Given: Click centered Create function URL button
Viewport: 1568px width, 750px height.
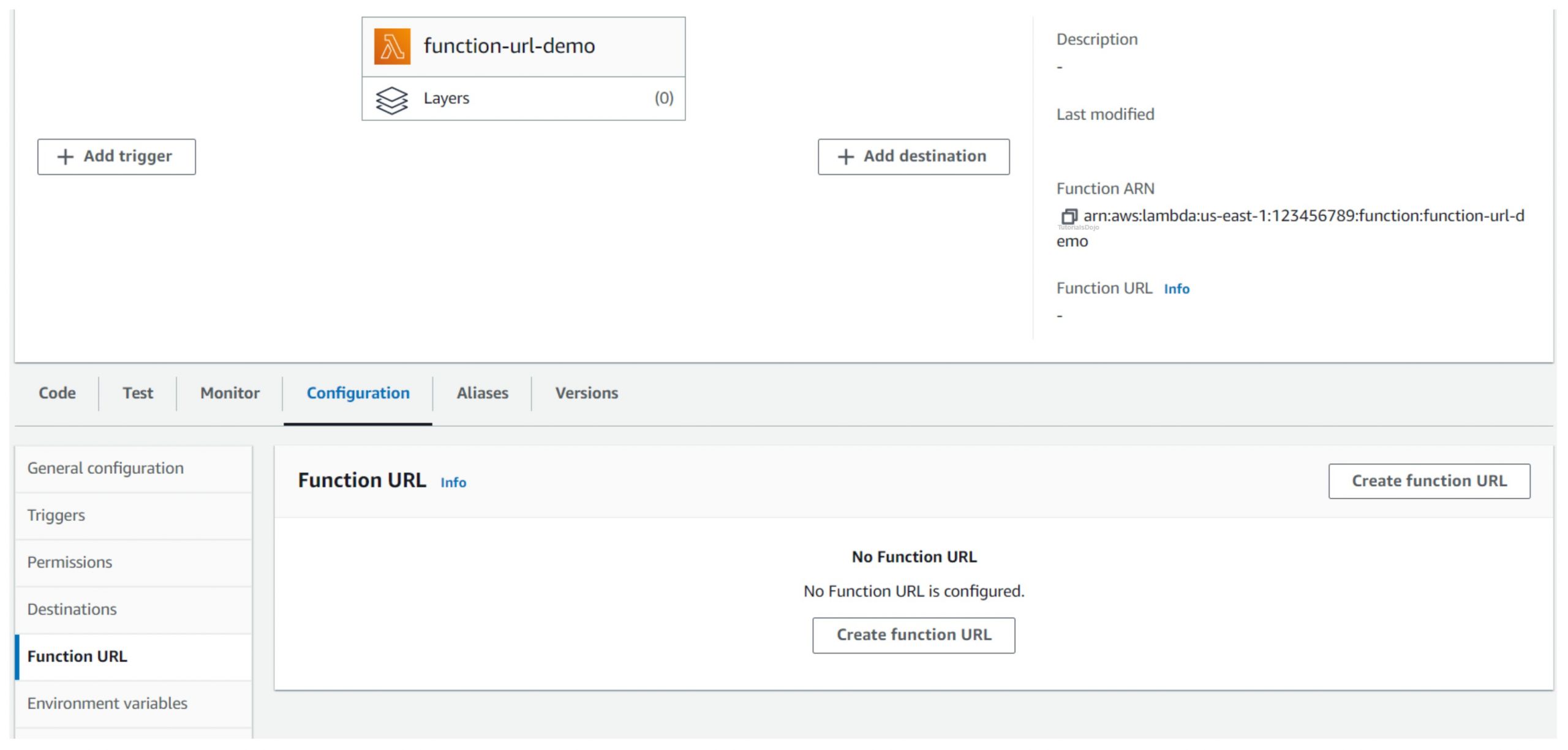Looking at the screenshot, I should pyautogui.click(x=913, y=635).
